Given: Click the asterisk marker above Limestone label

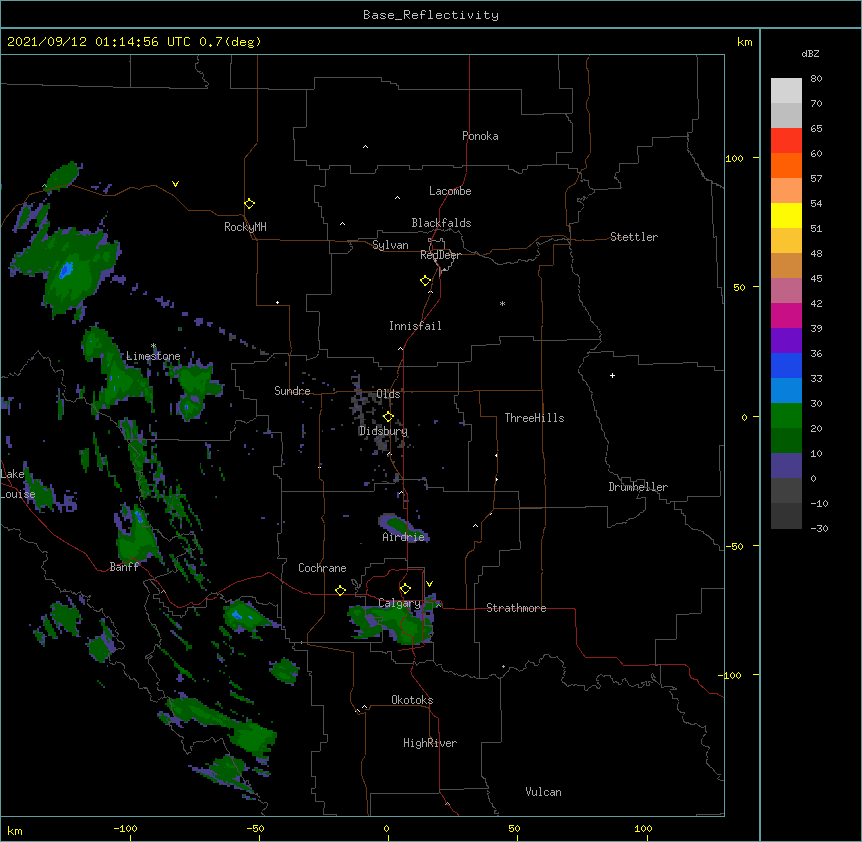Looking at the screenshot, I should (x=153, y=346).
